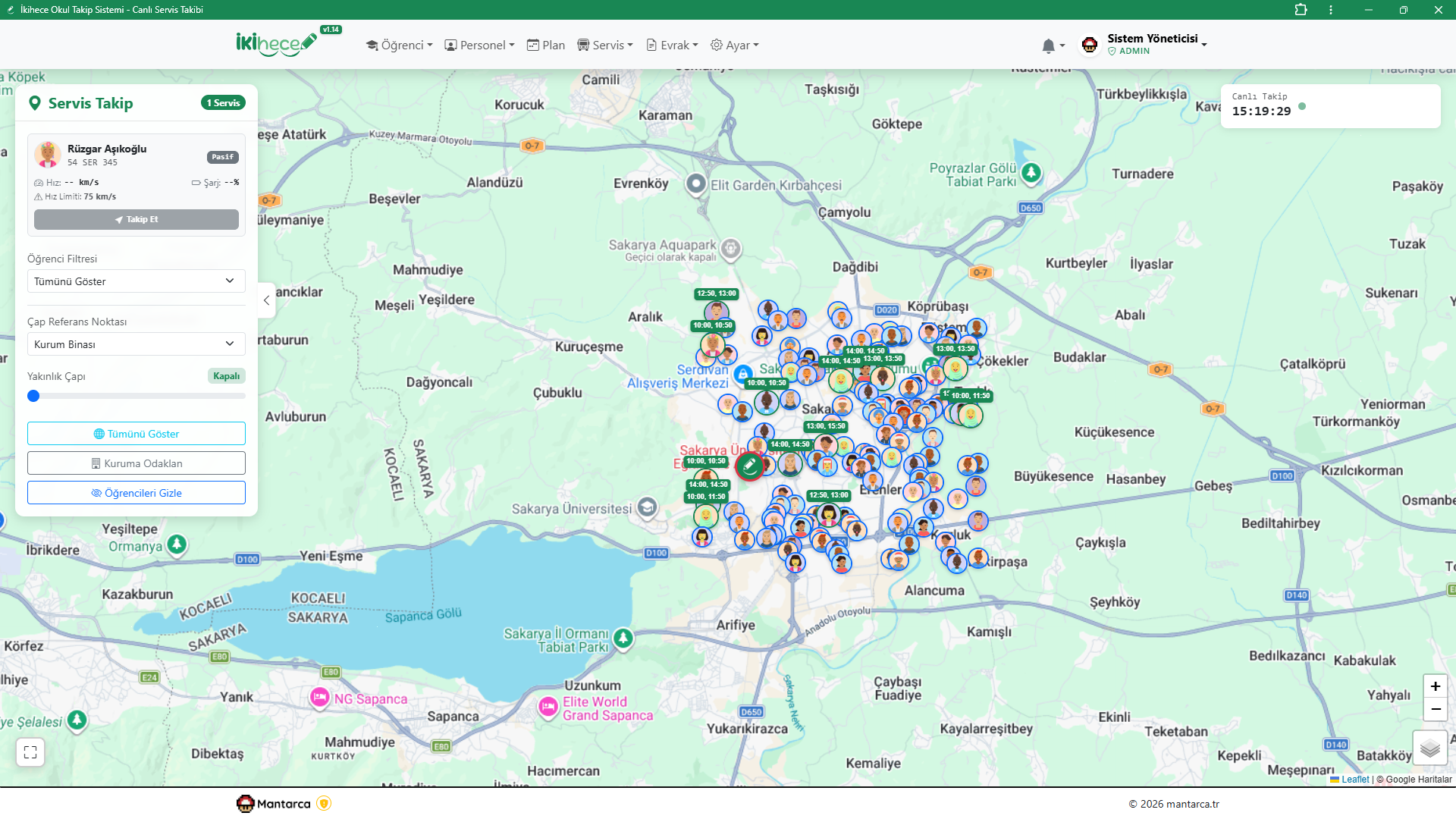Toggle Öğrencileri Gizle visibility

point(136,493)
